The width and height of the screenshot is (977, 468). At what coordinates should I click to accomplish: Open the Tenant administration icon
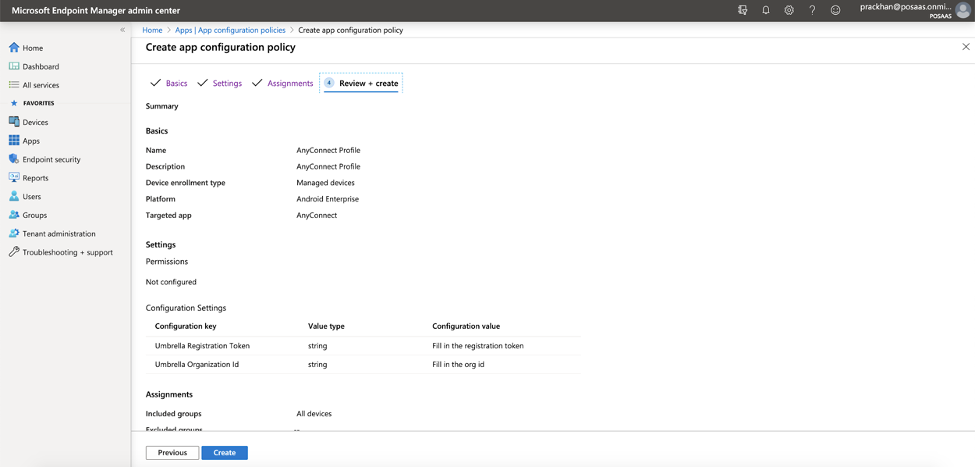click(x=14, y=234)
